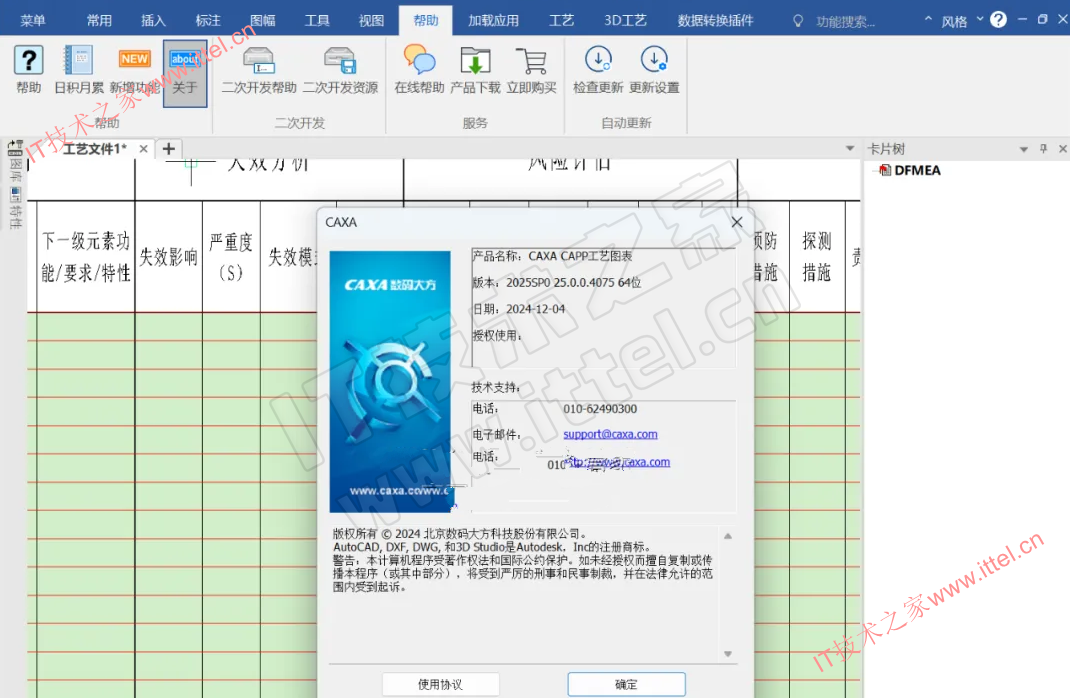Screen dimensions: 1070x698
Task: Open the 菜单 menu
Action: pyautogui.click(x=32, y=20)
